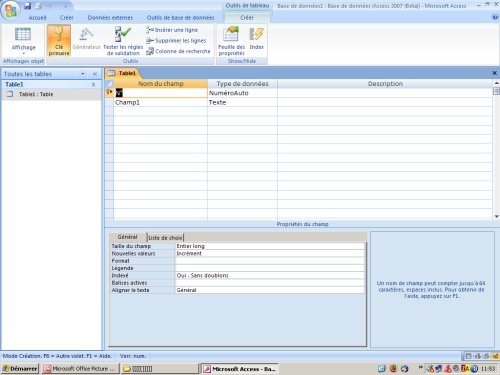Click the Aligner le texte value Général

point(270,290)
